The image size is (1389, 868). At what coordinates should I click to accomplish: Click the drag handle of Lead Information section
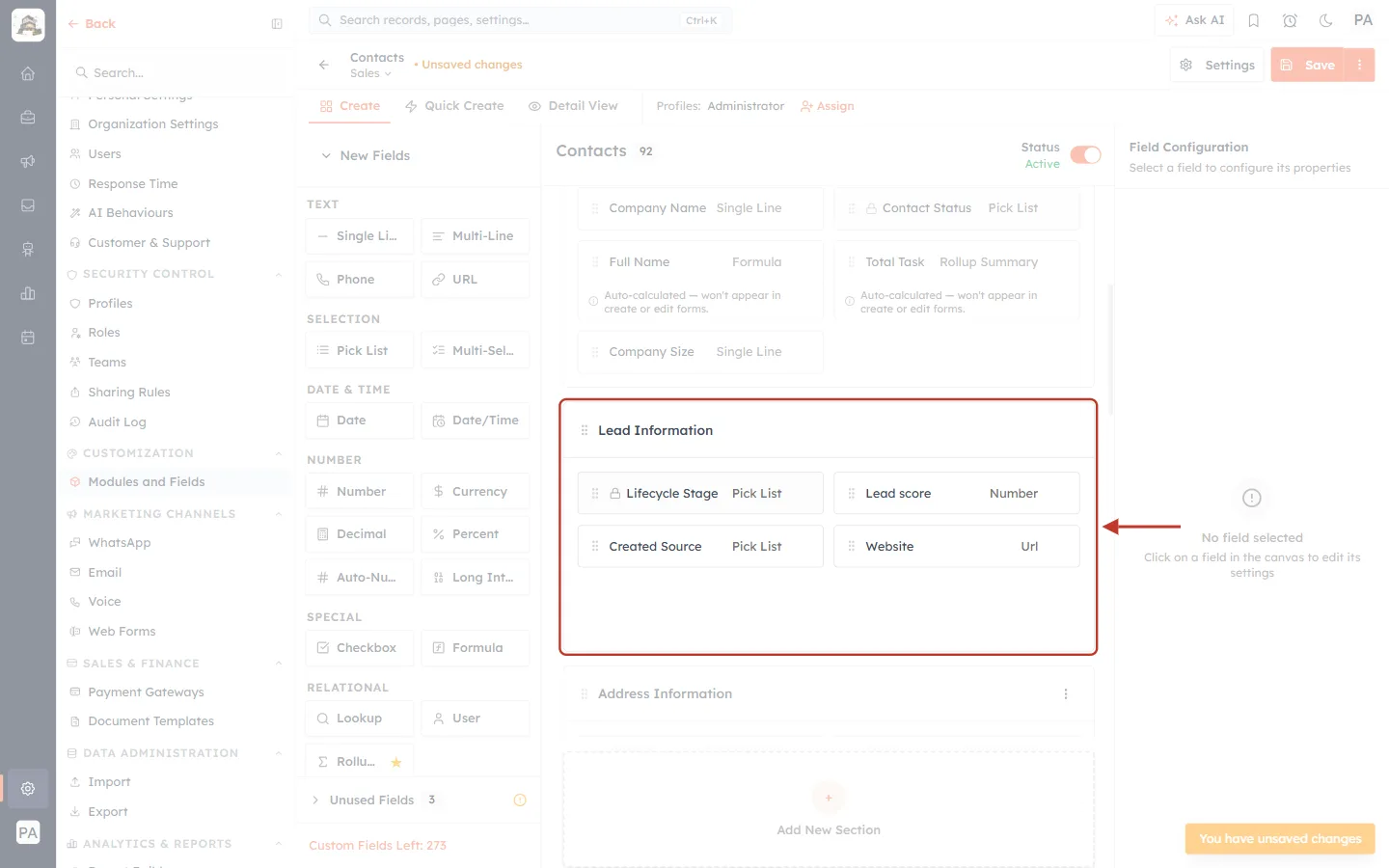click(x=585, y=430)
